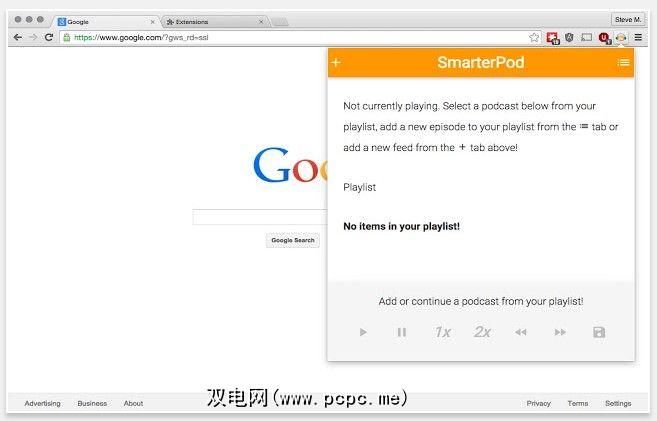Click the fast forward button in SmarterPod

560,332
